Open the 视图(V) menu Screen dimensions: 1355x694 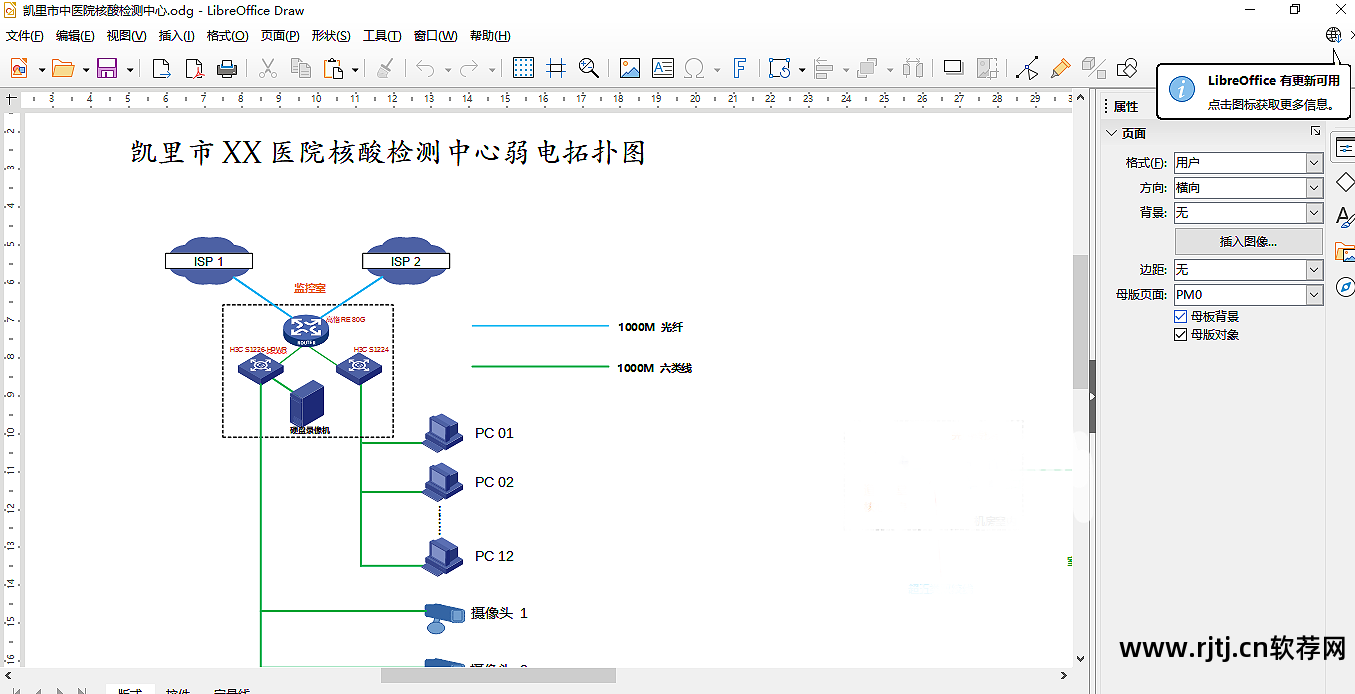coord(126,36)
